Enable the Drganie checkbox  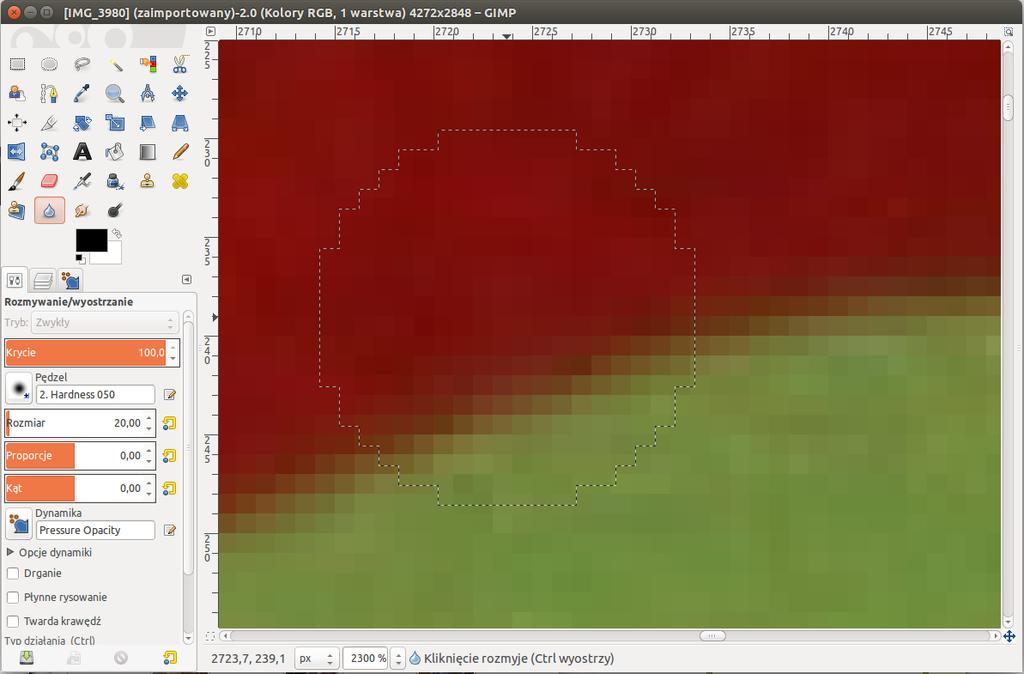click(x=12, y=573)
